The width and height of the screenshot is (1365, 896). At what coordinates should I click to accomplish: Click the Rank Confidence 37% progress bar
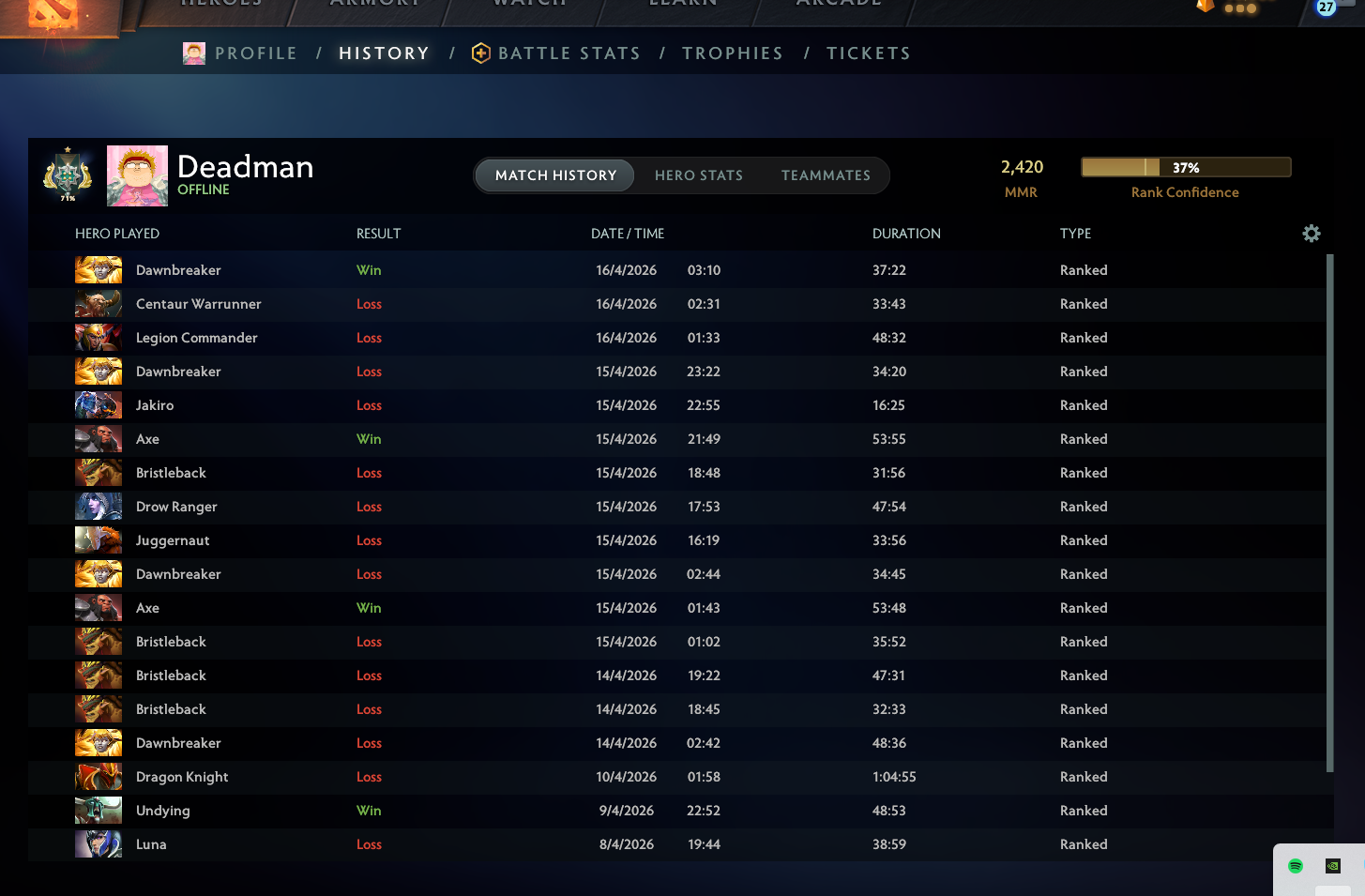[x=1186, y=167]
